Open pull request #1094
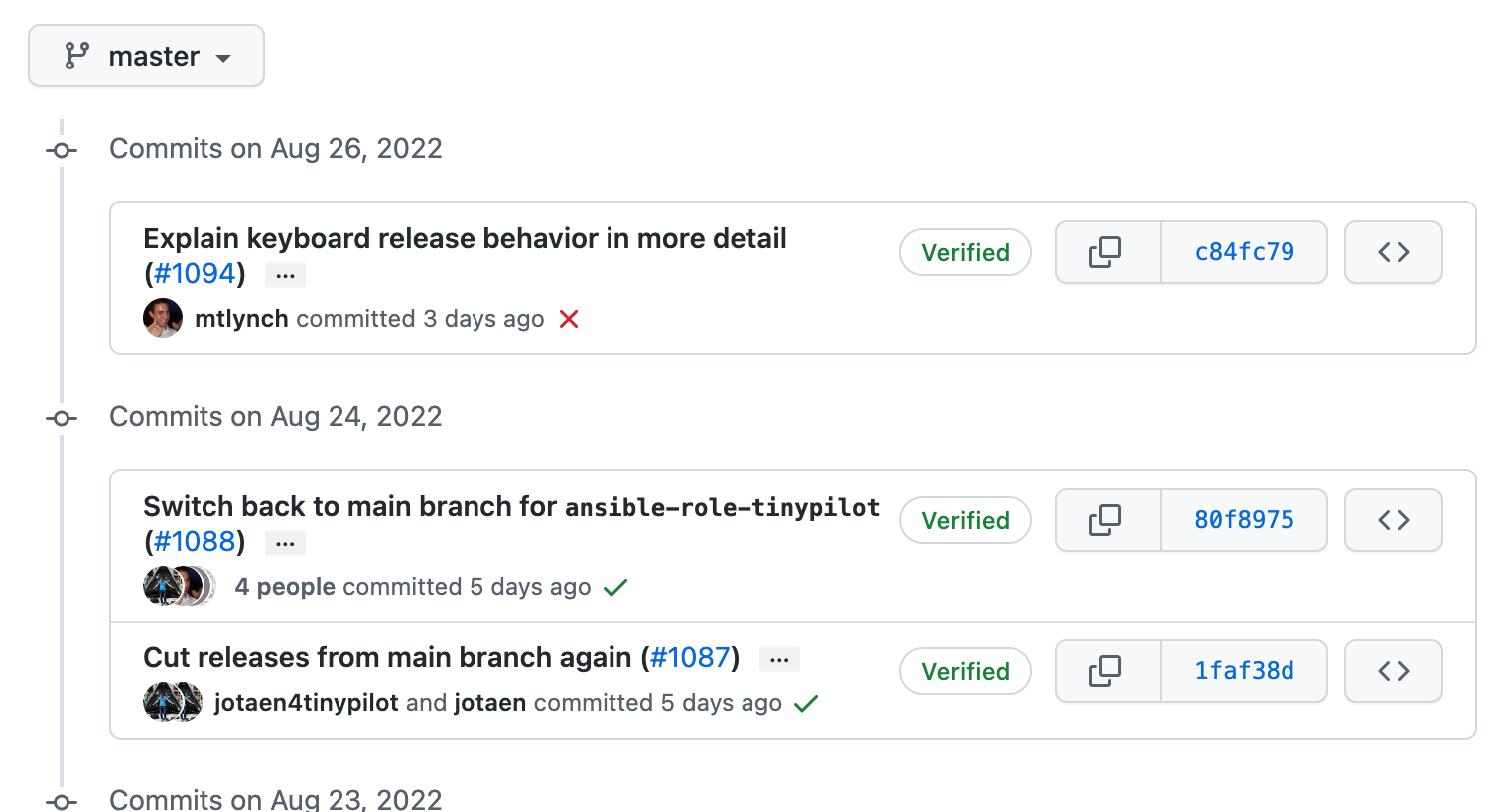Viewport: 1493px width, 812px height. click(195, 274)
